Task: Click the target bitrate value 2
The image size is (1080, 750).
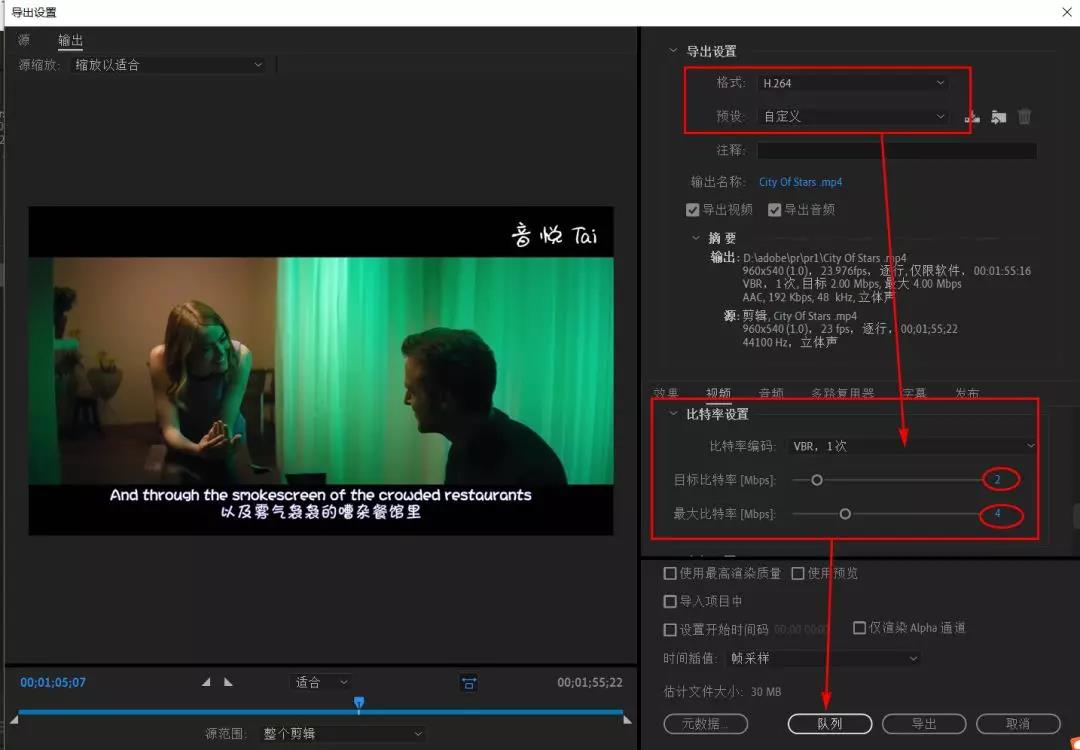Action: pos(997,479)
